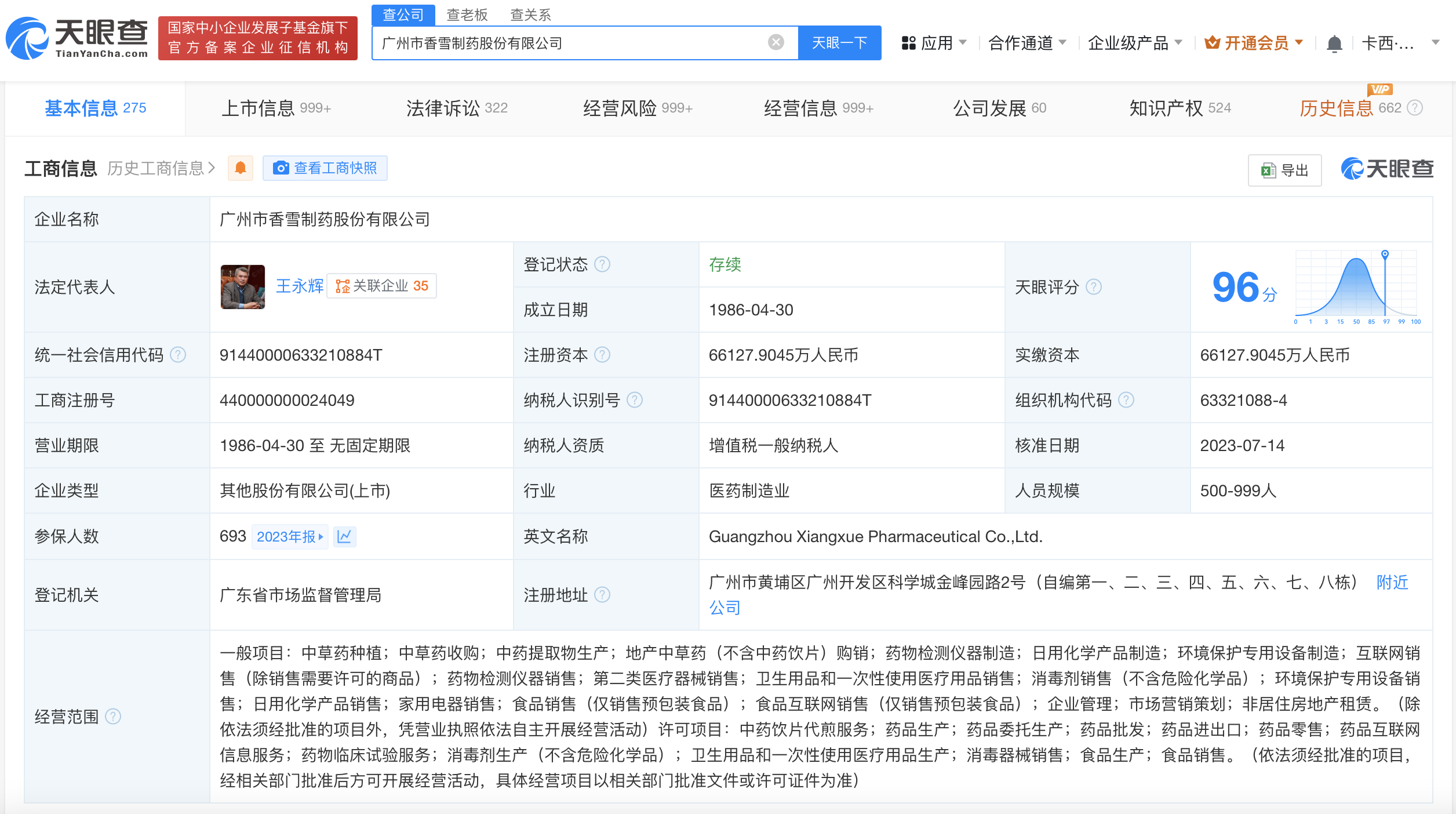Select the 查老板 search tab
Screen dimensions: 1456x814
pyautogui.click(x=467, y=14)
